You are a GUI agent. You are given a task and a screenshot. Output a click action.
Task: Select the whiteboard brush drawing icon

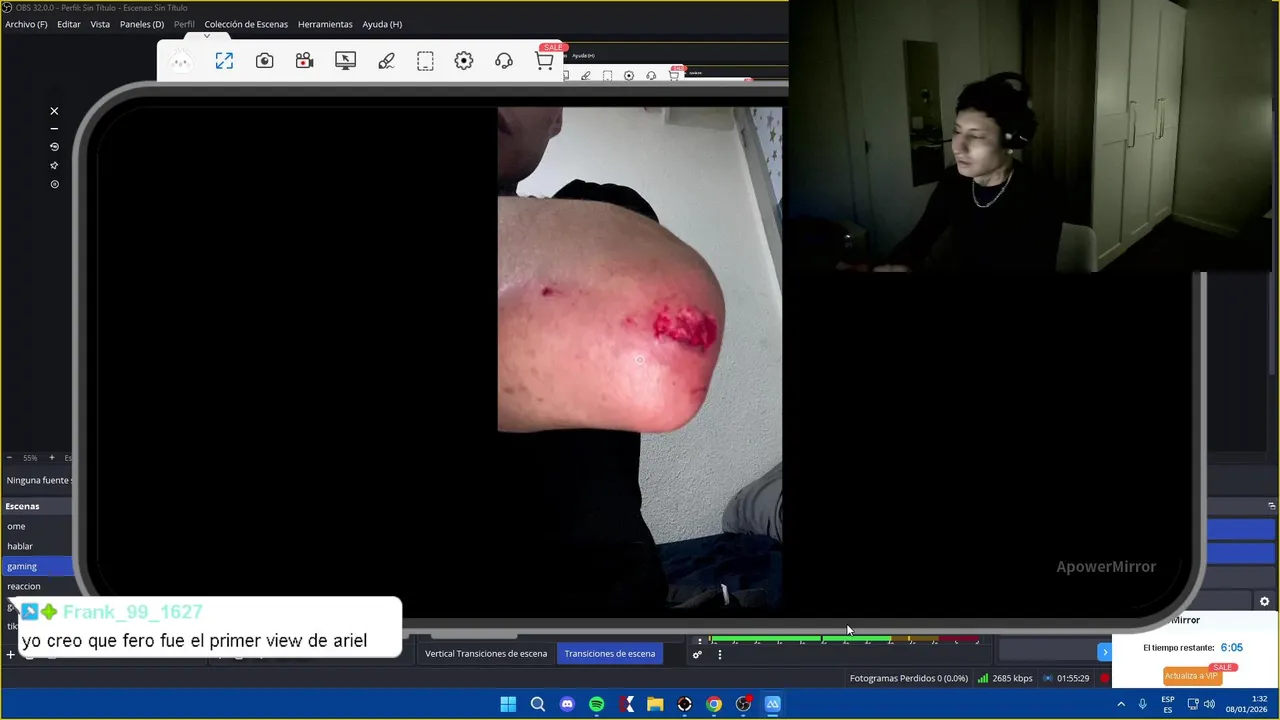click(386, 61)
